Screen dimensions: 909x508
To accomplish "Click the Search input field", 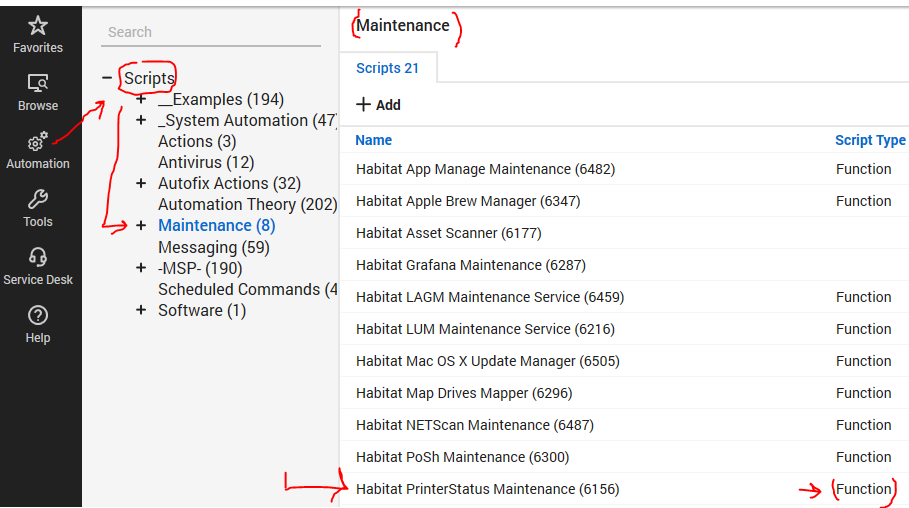I will click(x=210, y=32).
